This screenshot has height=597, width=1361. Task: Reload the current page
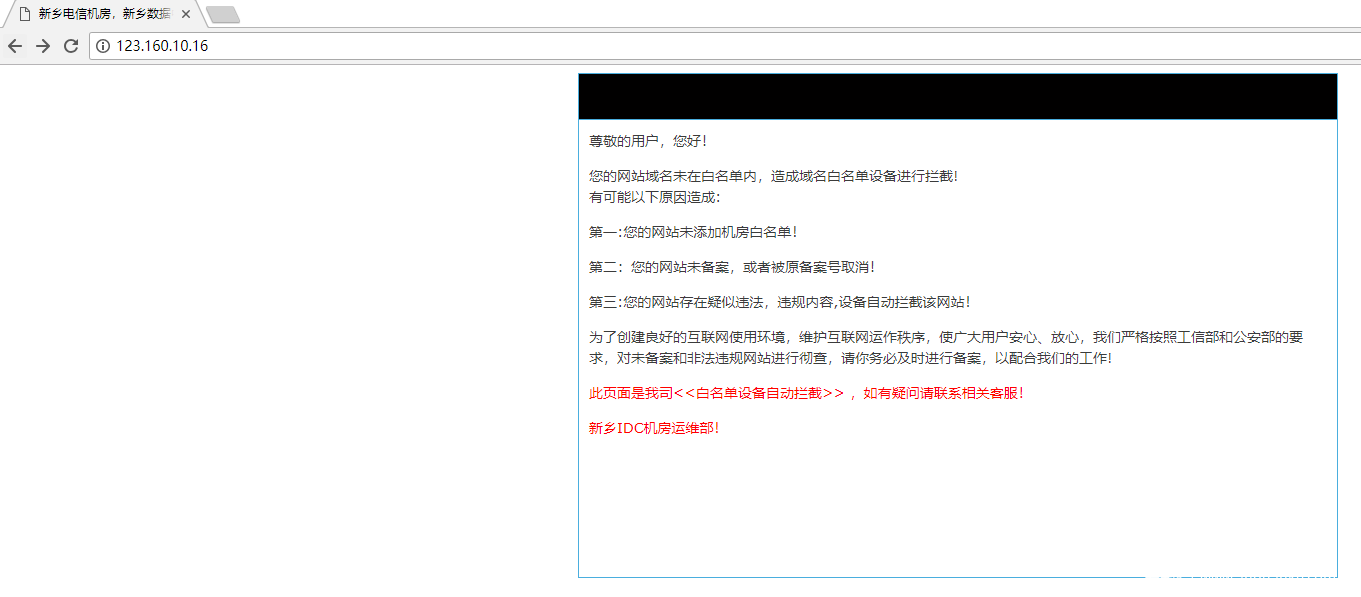pyautogui.click(x=71, y=46)
